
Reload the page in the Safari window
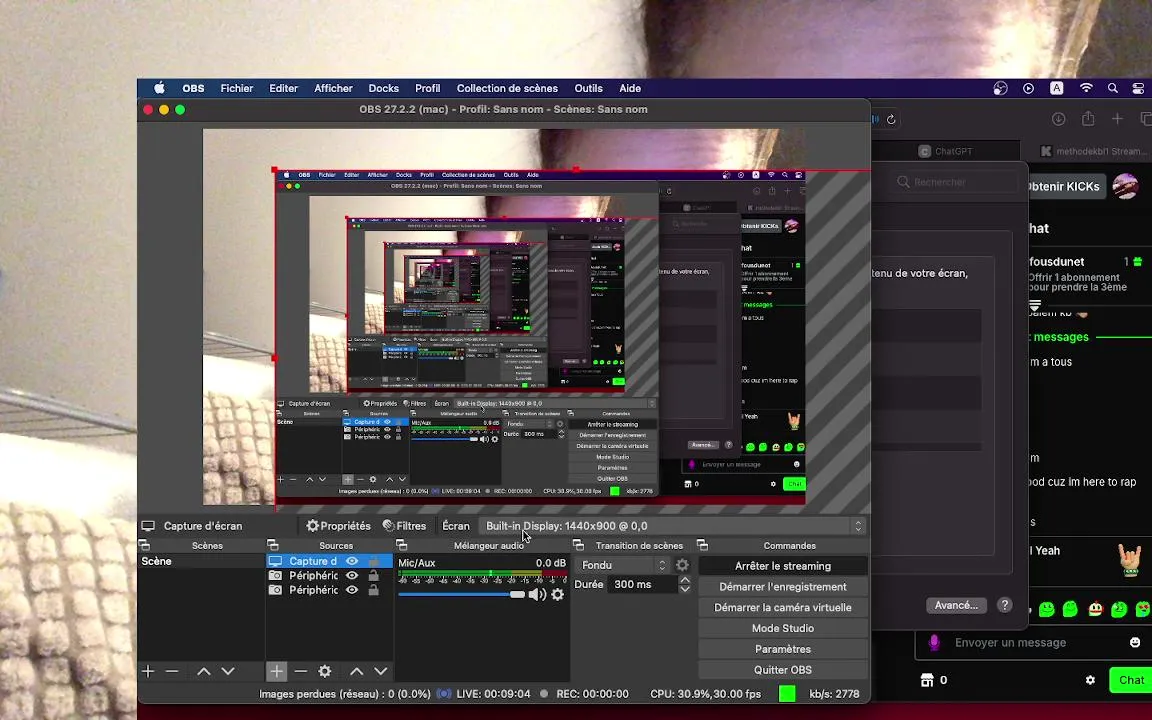point(891,119)
